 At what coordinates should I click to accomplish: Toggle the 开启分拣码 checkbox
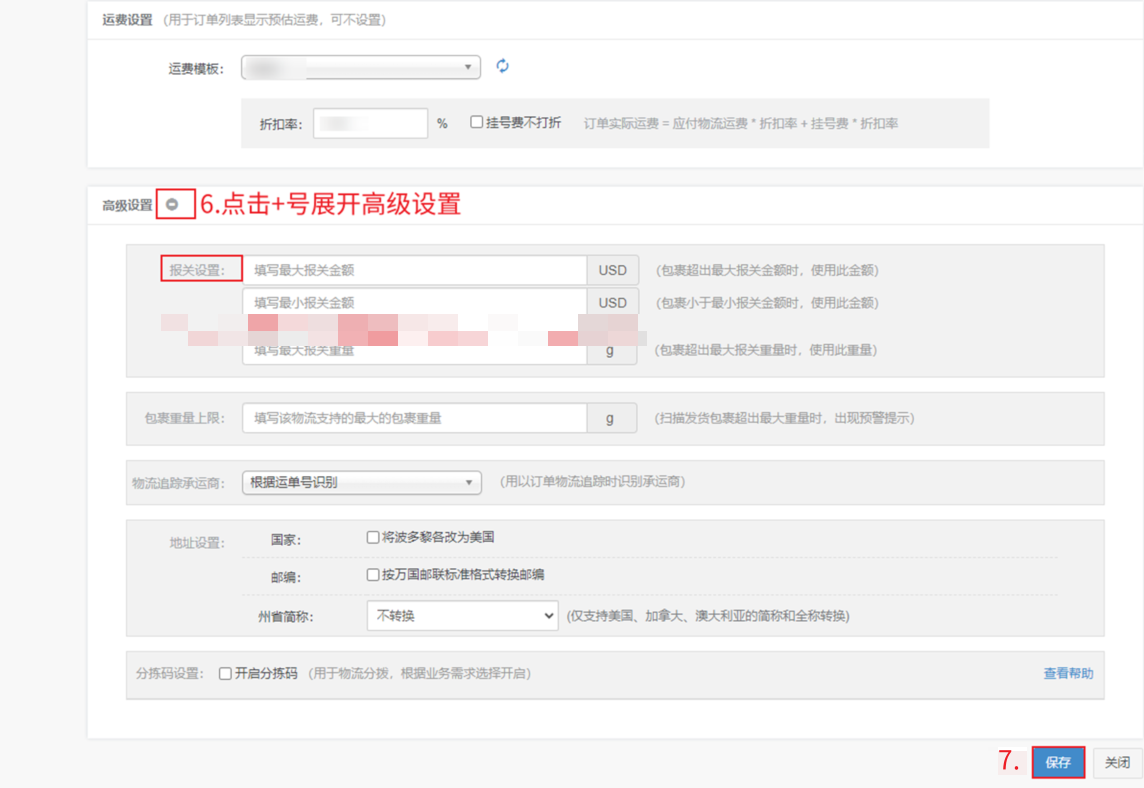[226, 674]
